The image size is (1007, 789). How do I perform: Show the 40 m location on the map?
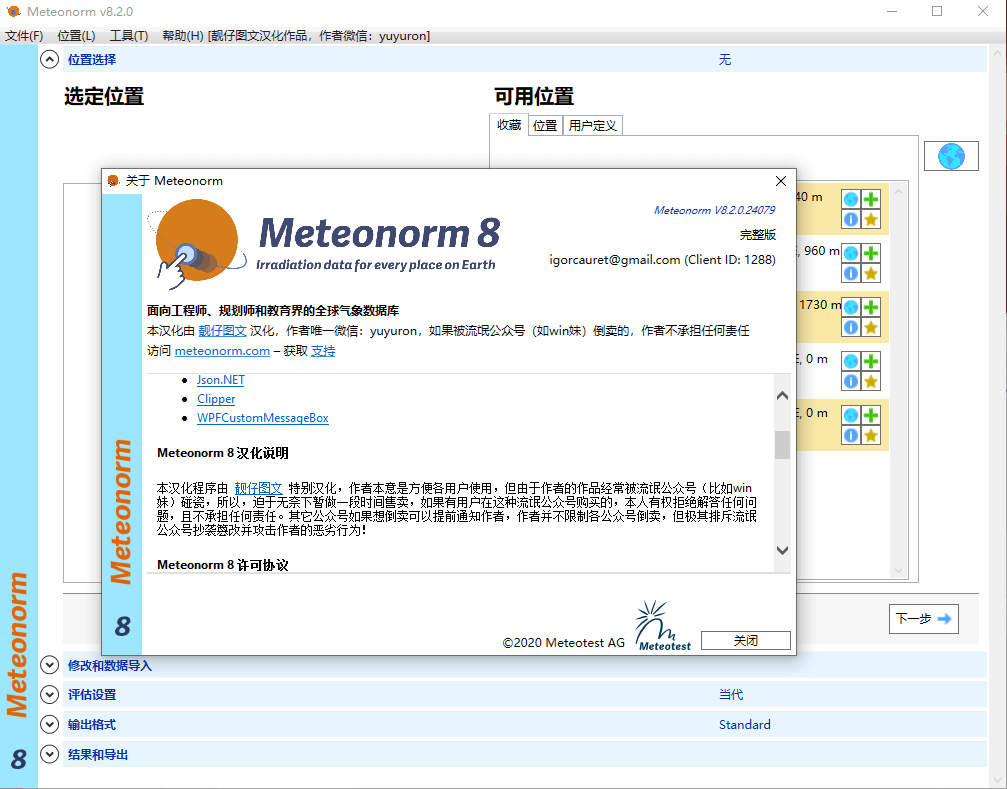click(x=851, y=199)
